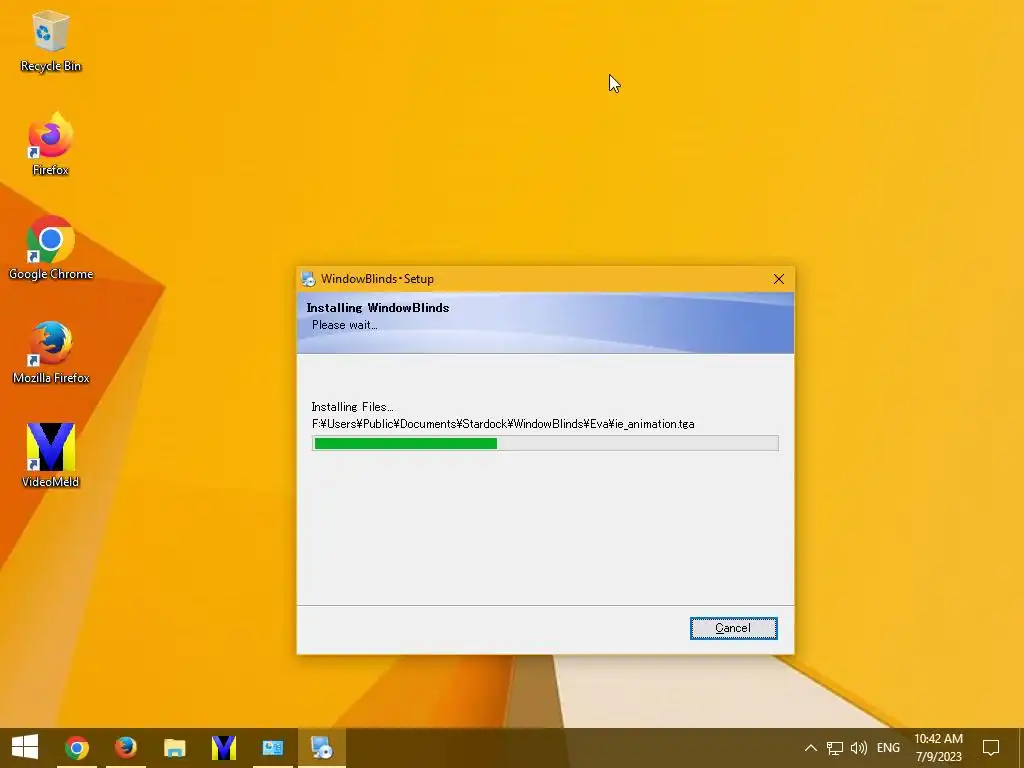Click the ENG input language indicator

tap(888, 748)
